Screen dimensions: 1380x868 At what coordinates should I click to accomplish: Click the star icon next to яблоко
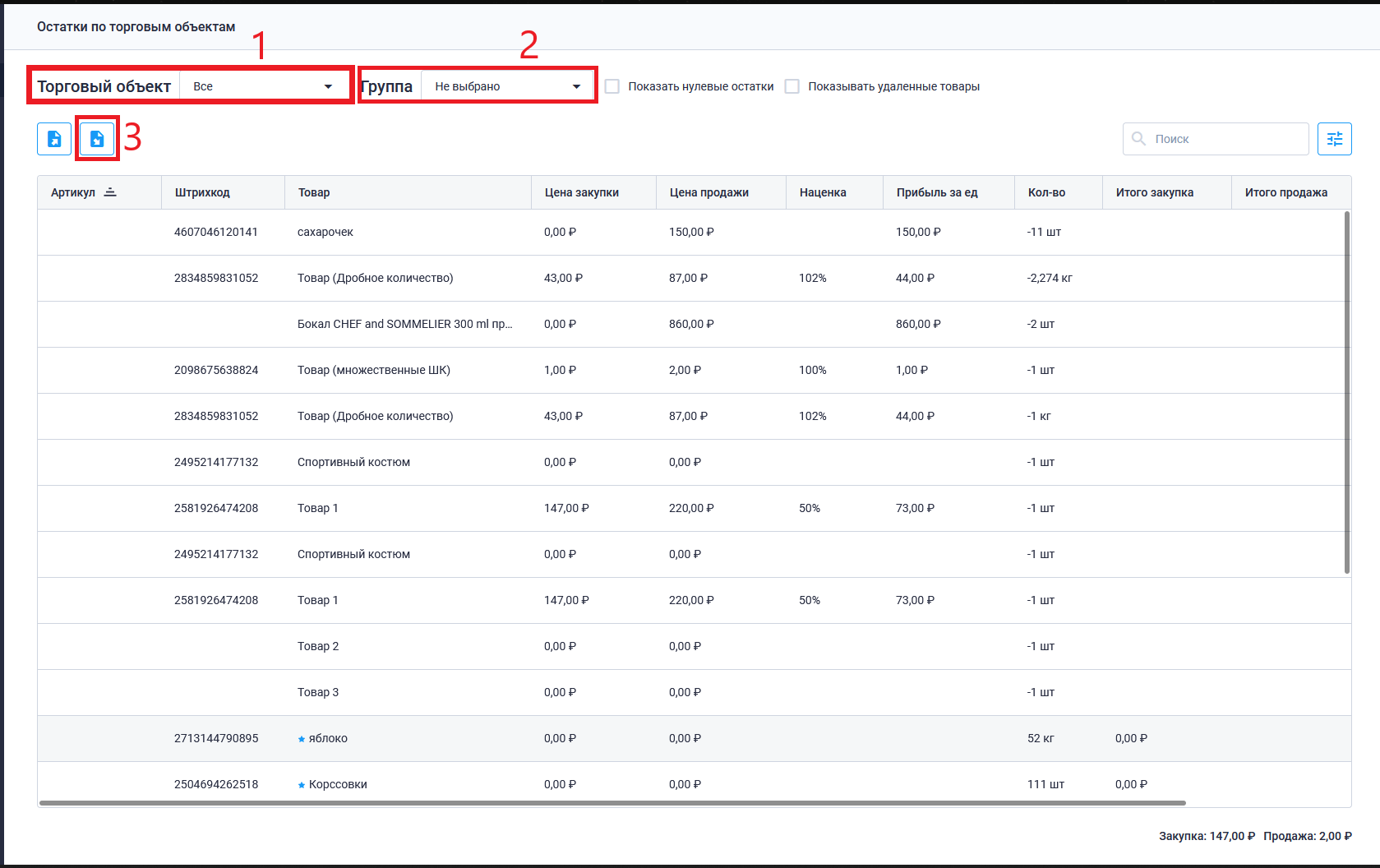click(302, 739)
